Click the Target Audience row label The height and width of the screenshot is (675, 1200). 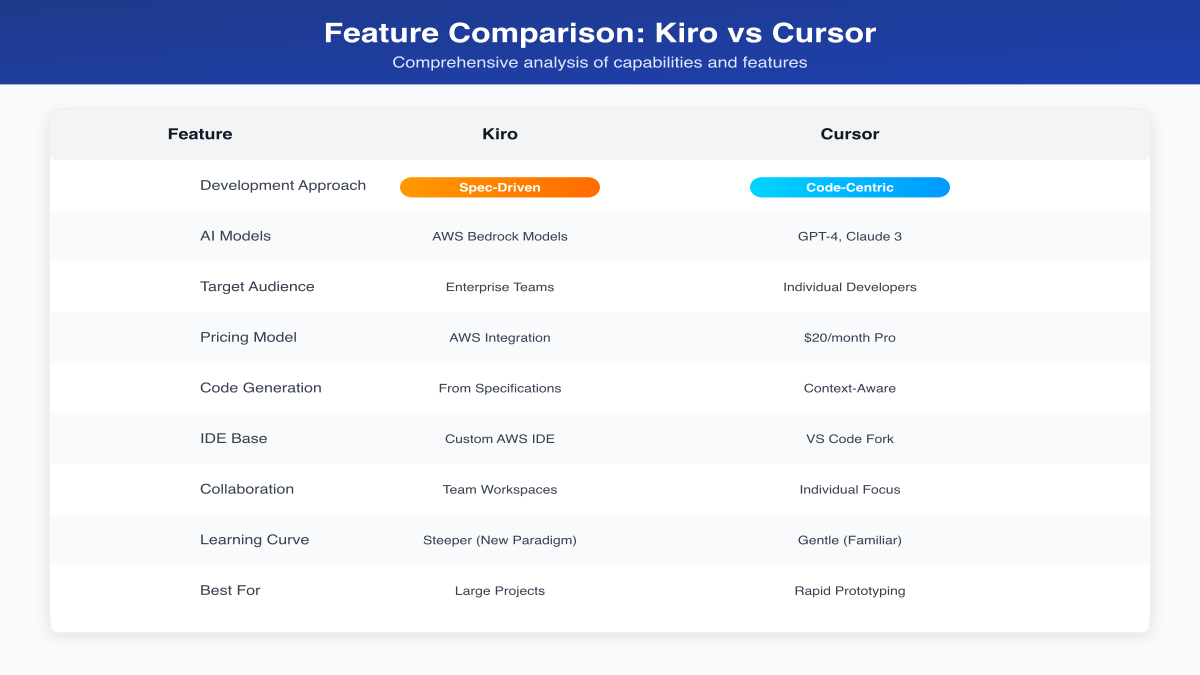click(257, 287)
